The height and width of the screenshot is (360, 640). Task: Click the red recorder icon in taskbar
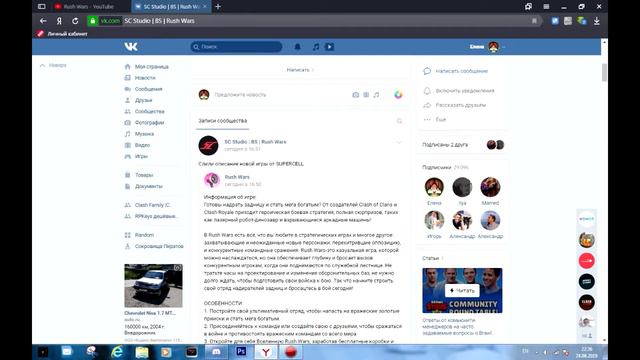coord(291,352)
